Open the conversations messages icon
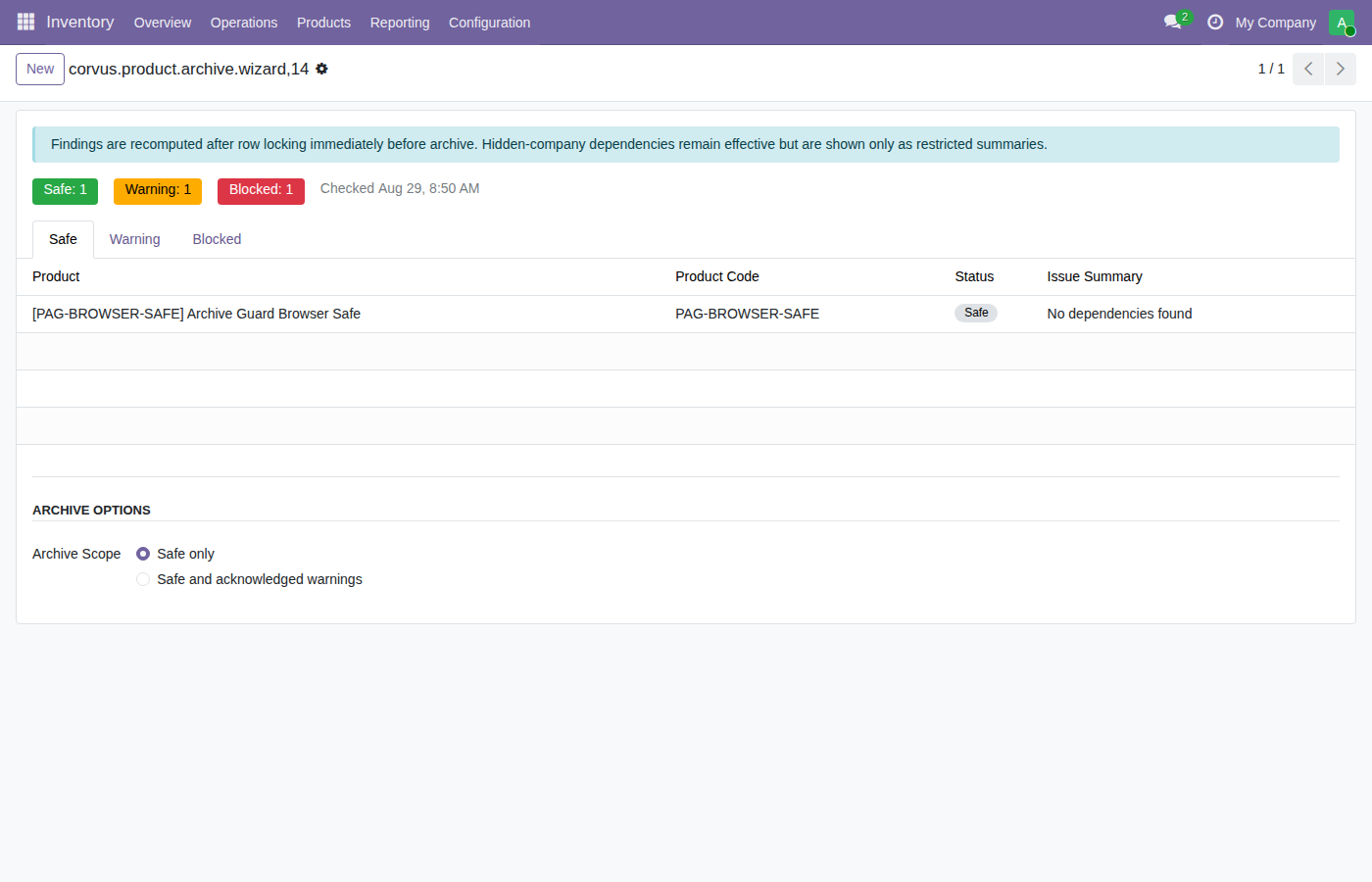The width and height of the screenshot is (1372, 882). 1173,22
